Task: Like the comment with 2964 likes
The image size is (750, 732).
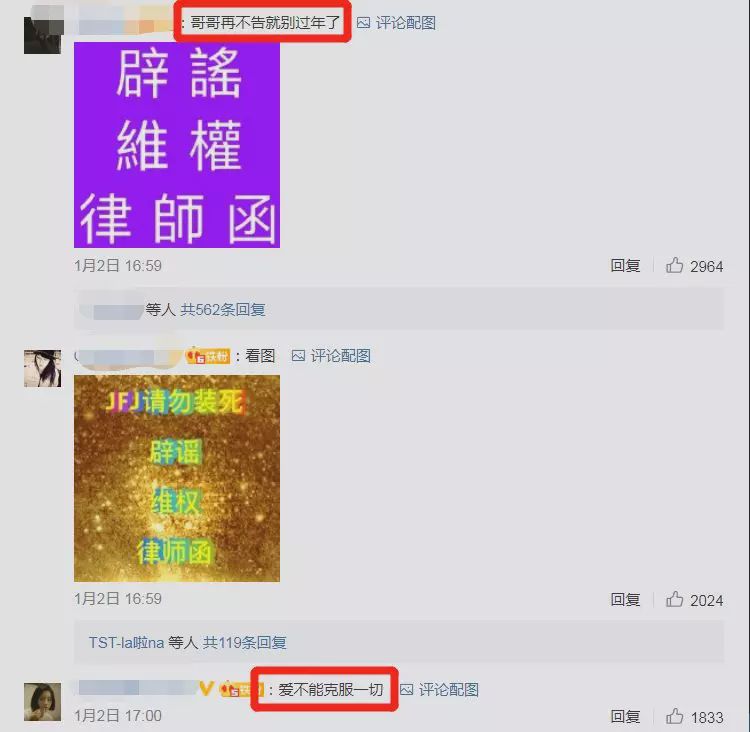Action: click(x=674, y=265)
